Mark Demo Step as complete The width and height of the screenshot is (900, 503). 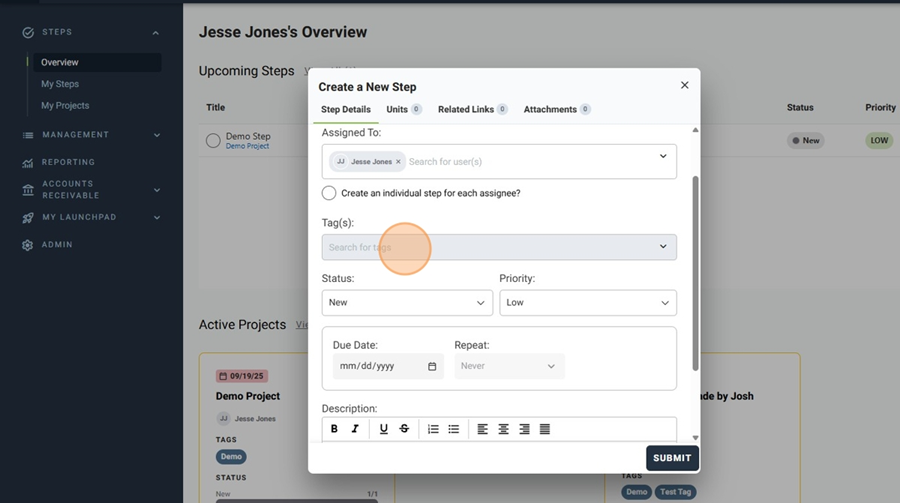point(213,141)
